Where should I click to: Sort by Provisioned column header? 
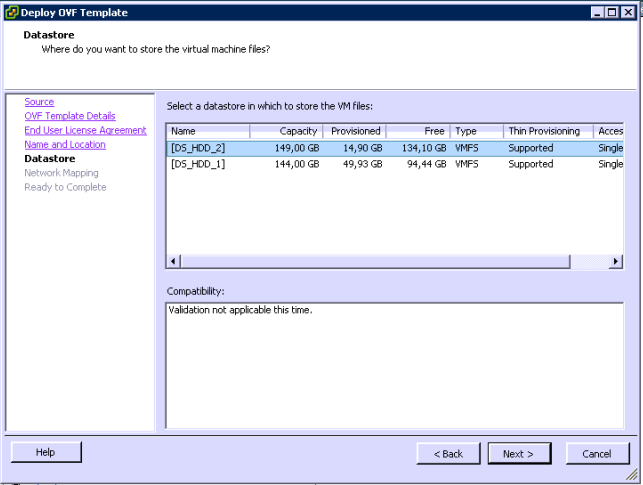click(x=355, y=131)
